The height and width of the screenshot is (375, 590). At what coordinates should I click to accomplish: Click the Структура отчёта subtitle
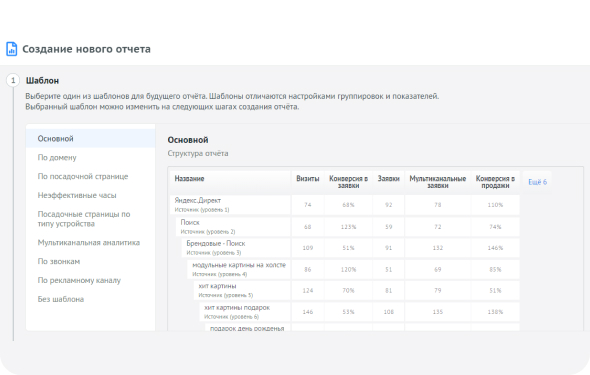click(x=198, y=153)
